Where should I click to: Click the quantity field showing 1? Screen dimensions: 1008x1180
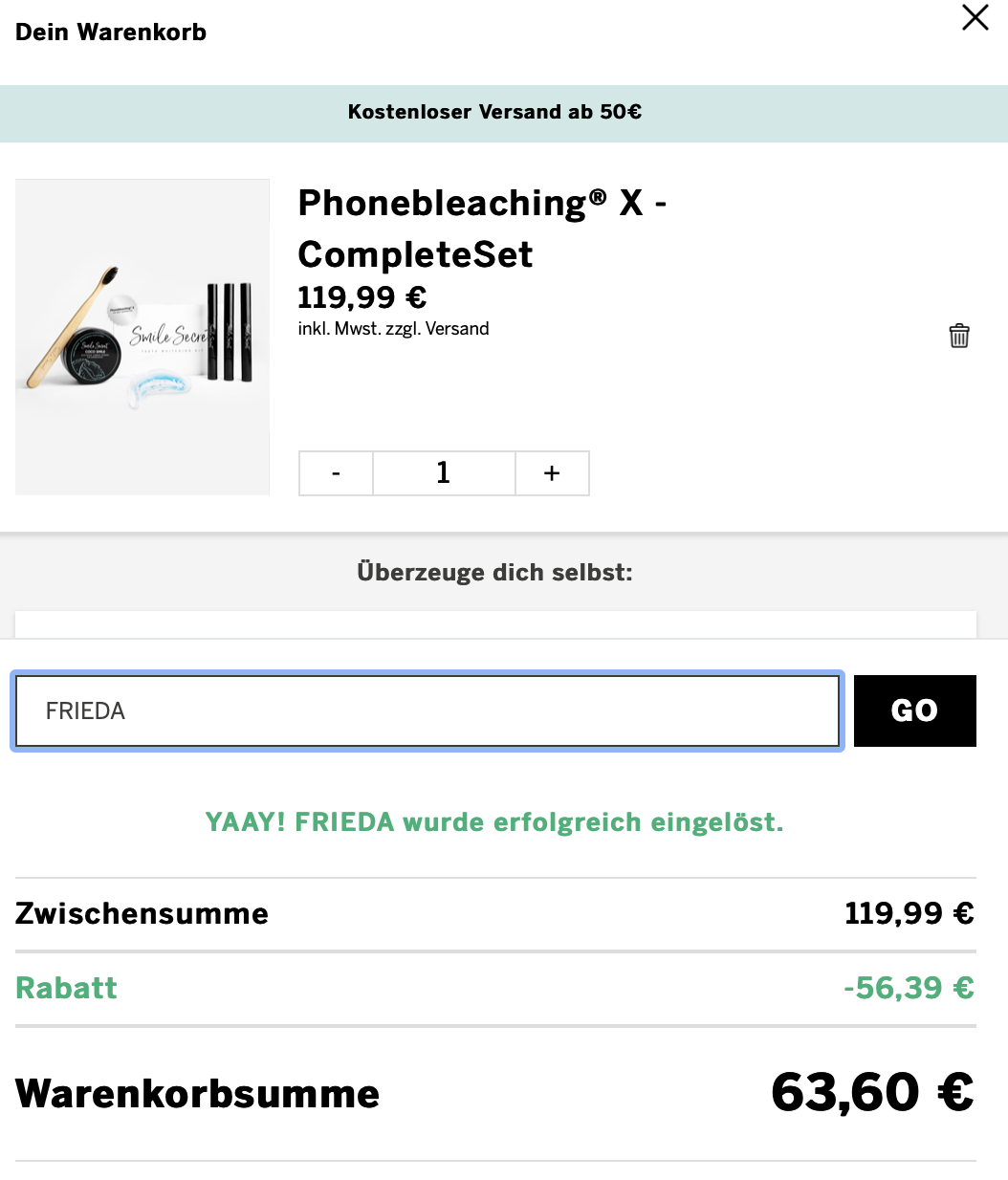444,473
